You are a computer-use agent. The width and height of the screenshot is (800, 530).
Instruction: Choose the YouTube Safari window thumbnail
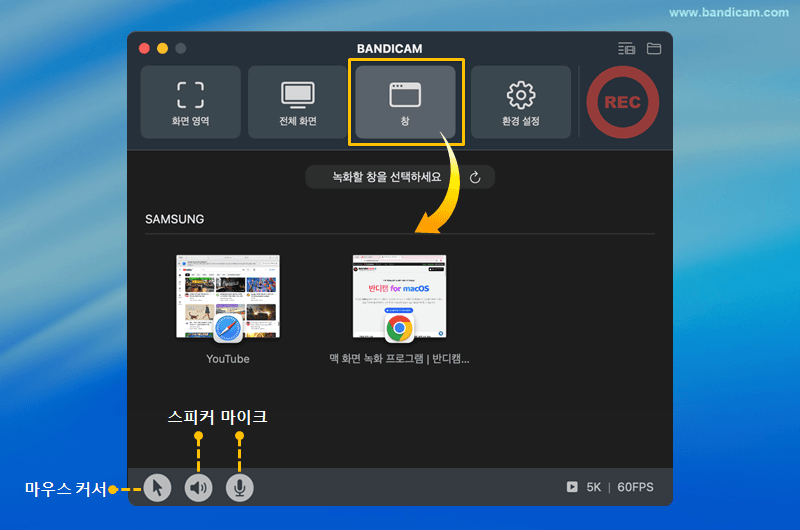click(228, 297)
